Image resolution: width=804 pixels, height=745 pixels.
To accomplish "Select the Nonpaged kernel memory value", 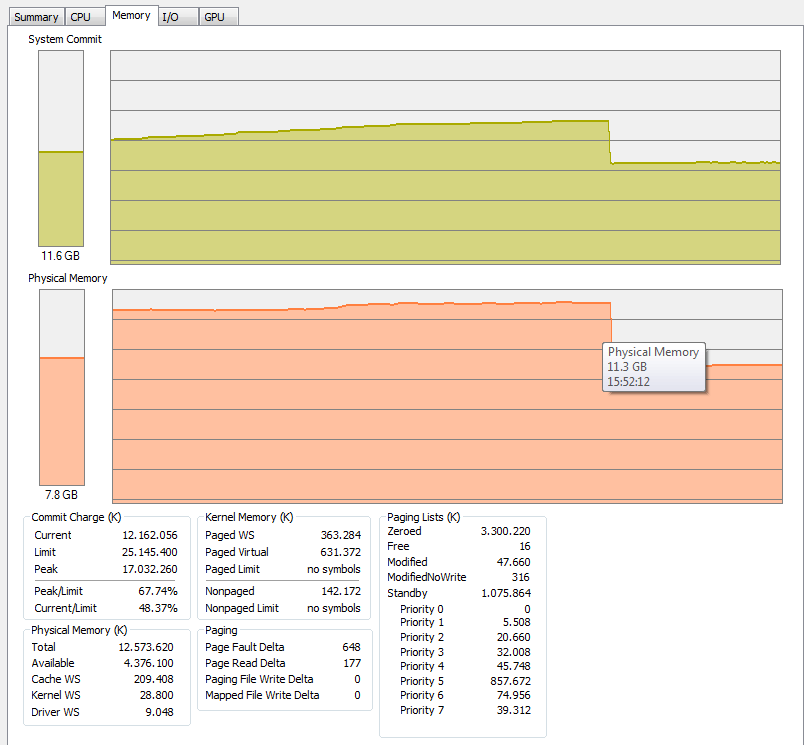I will click(340, 591).
